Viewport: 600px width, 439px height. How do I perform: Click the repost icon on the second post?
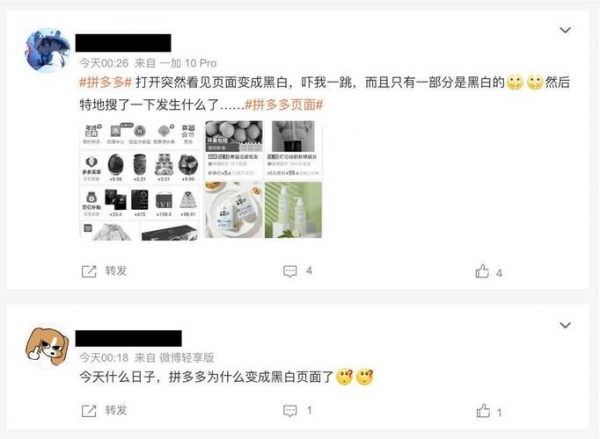click(x=89, y=411)
